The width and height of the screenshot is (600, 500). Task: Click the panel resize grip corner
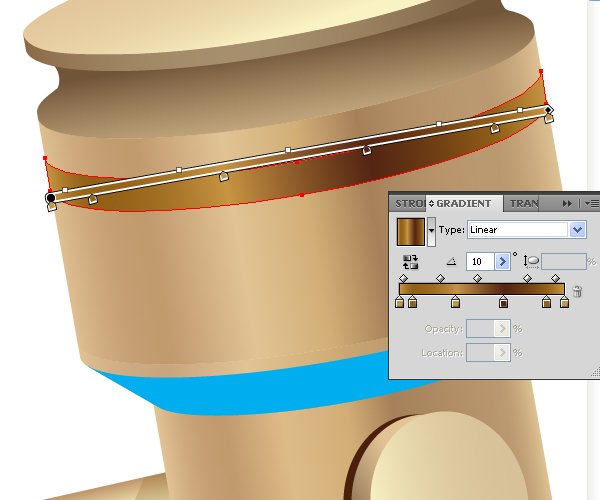(x=596, y=372)
